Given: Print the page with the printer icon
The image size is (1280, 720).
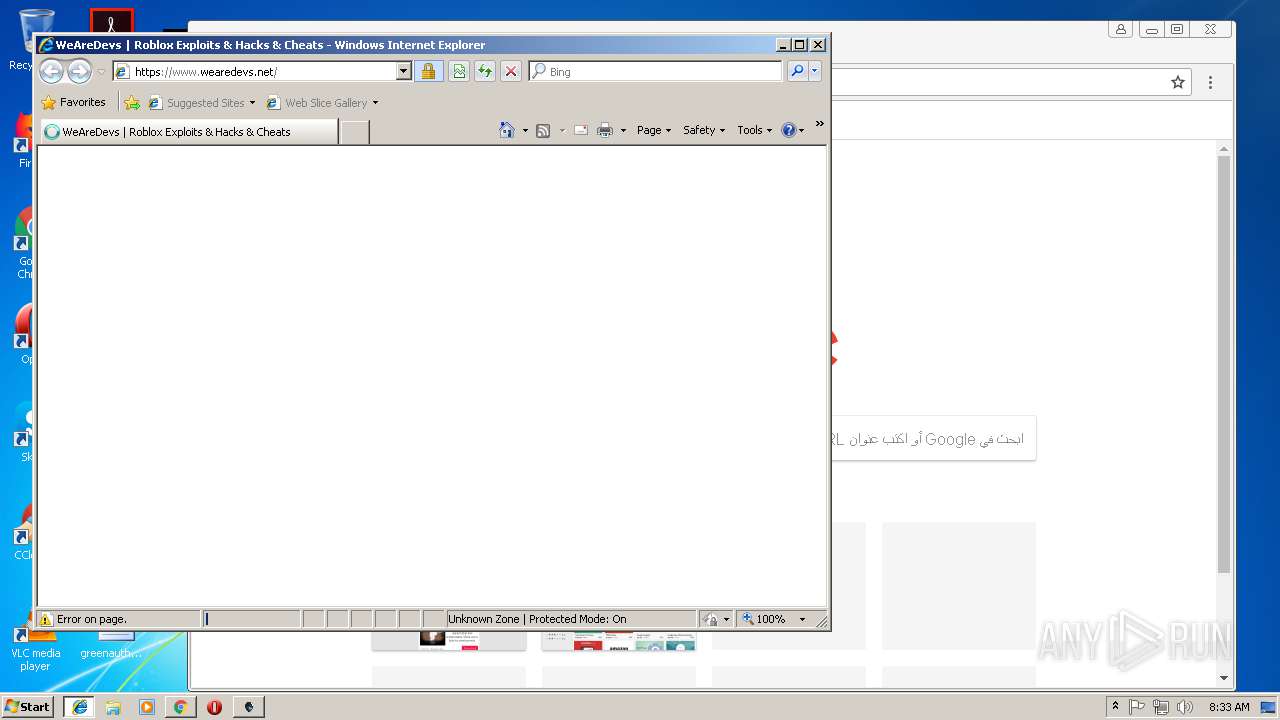Looking at the screenshot, I should tap(605, 130).
